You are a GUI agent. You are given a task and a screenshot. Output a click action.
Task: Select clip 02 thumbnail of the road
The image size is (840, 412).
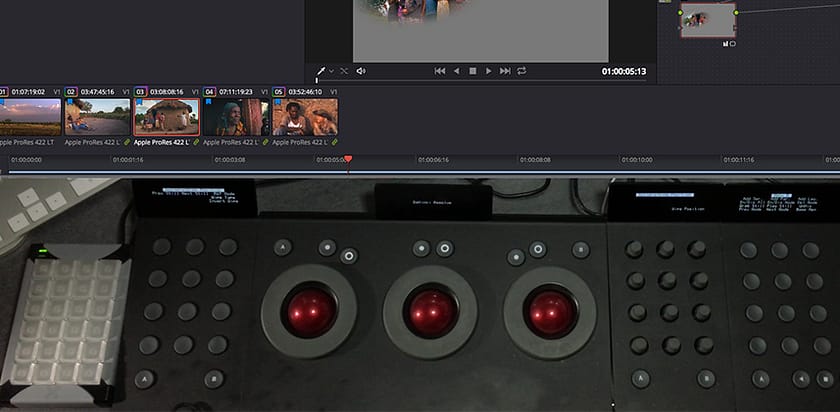[98, 117]
